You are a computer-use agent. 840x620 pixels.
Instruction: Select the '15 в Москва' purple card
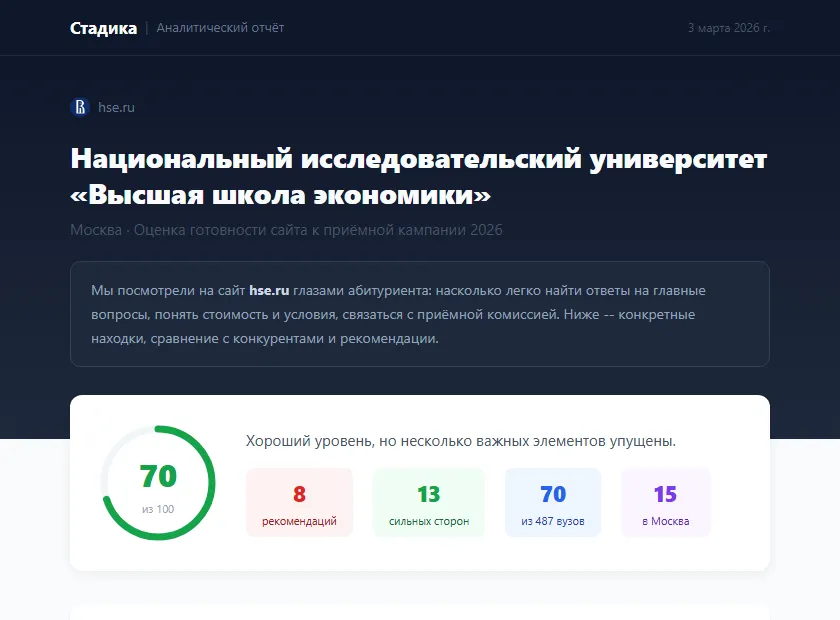click(x=665, y=502)
